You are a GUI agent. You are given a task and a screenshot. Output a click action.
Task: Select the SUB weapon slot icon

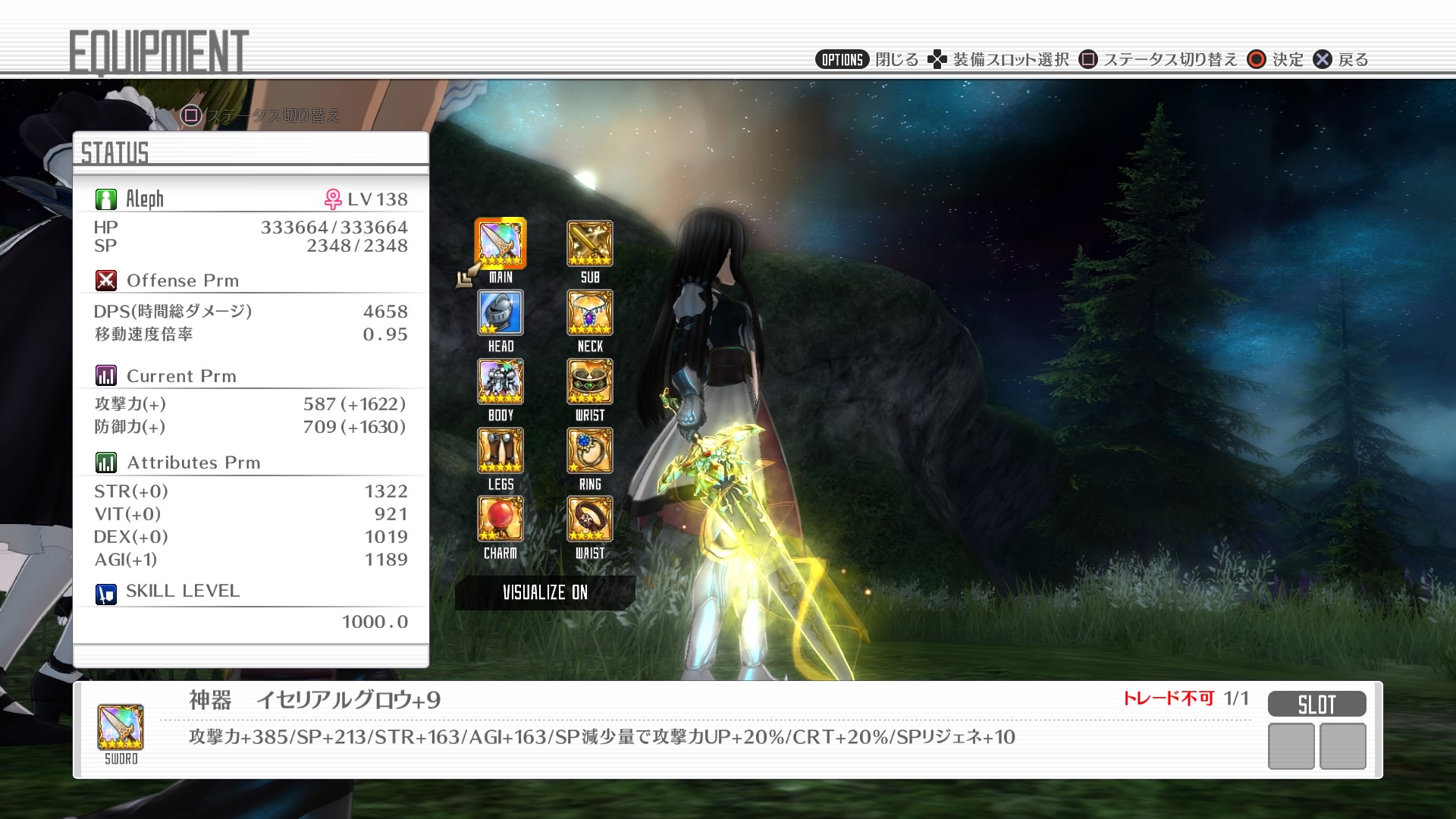click(590, 243)
